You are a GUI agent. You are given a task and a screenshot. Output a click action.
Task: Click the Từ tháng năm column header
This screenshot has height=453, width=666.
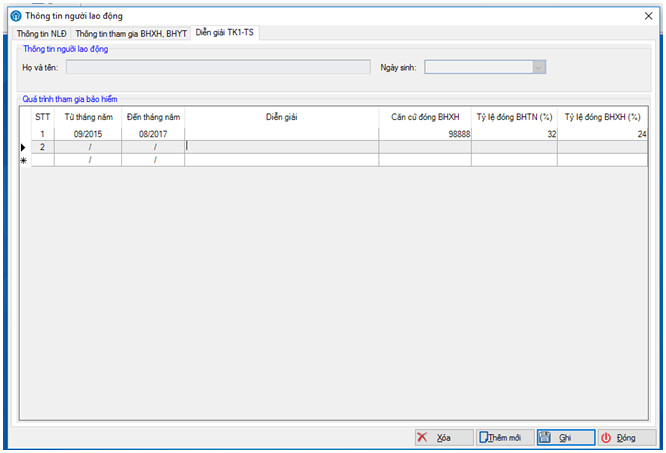click(x=88, y=117)
